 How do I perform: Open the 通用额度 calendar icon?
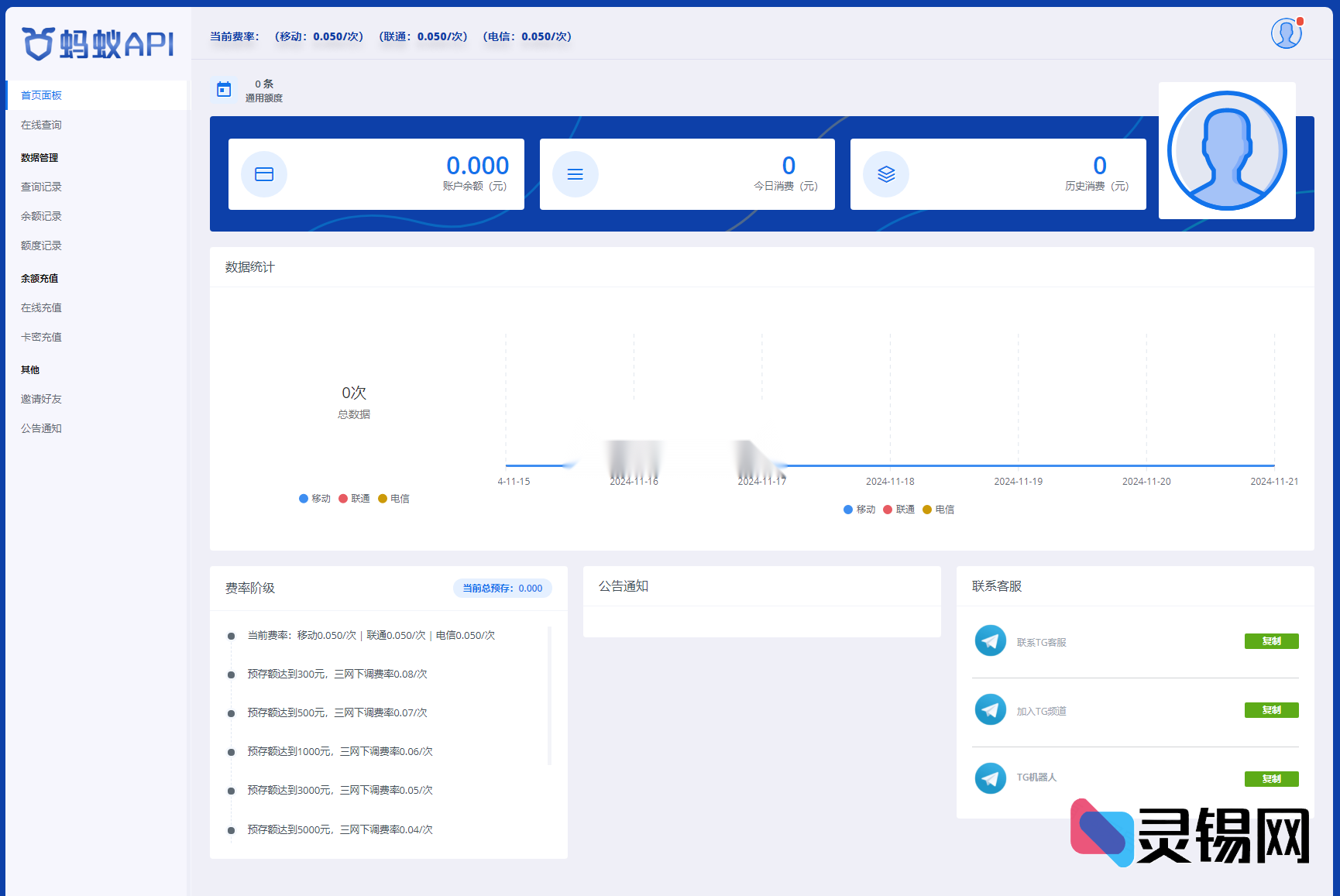(x=224, y=89)
